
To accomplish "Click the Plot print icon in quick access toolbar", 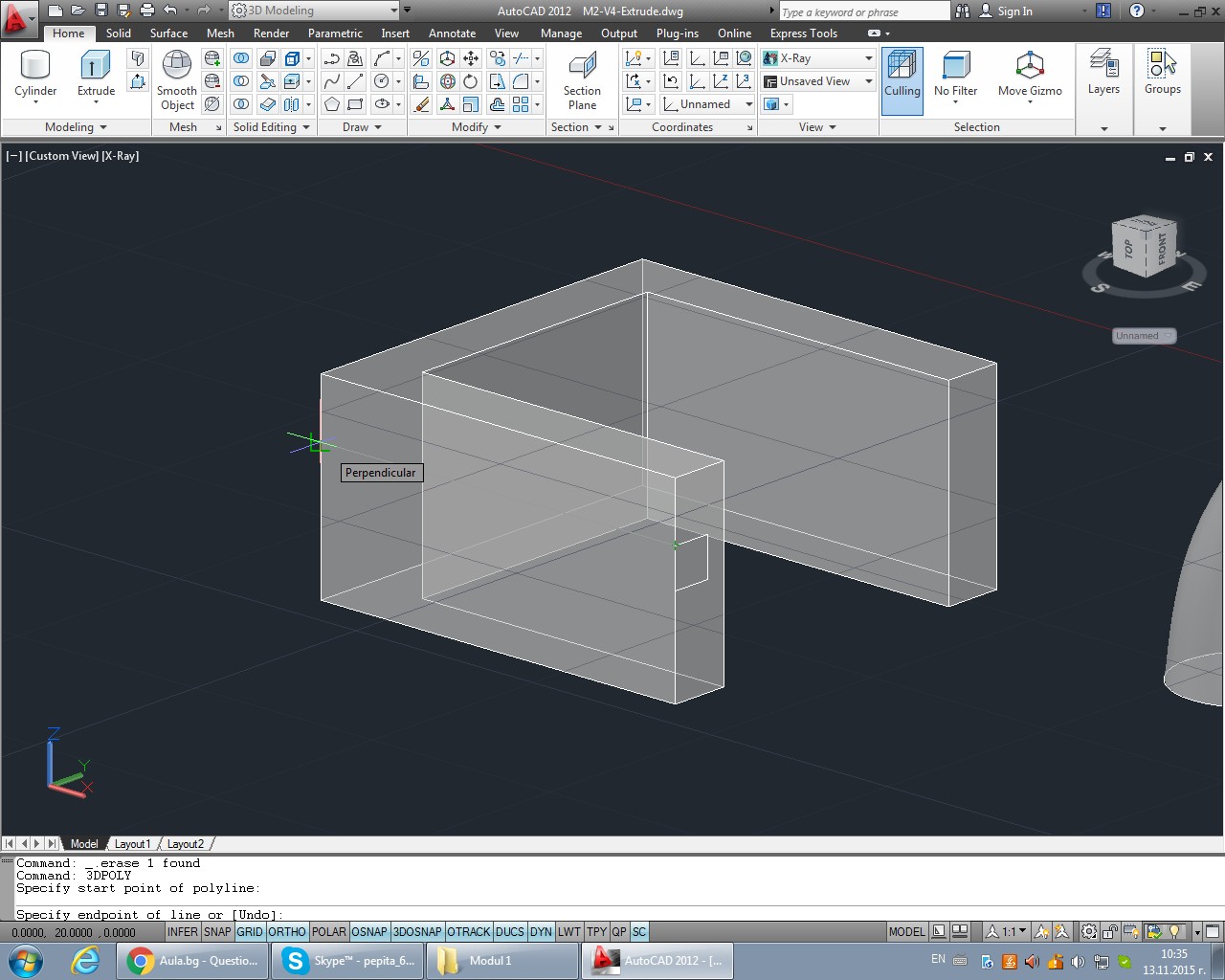I will point(146,11).
